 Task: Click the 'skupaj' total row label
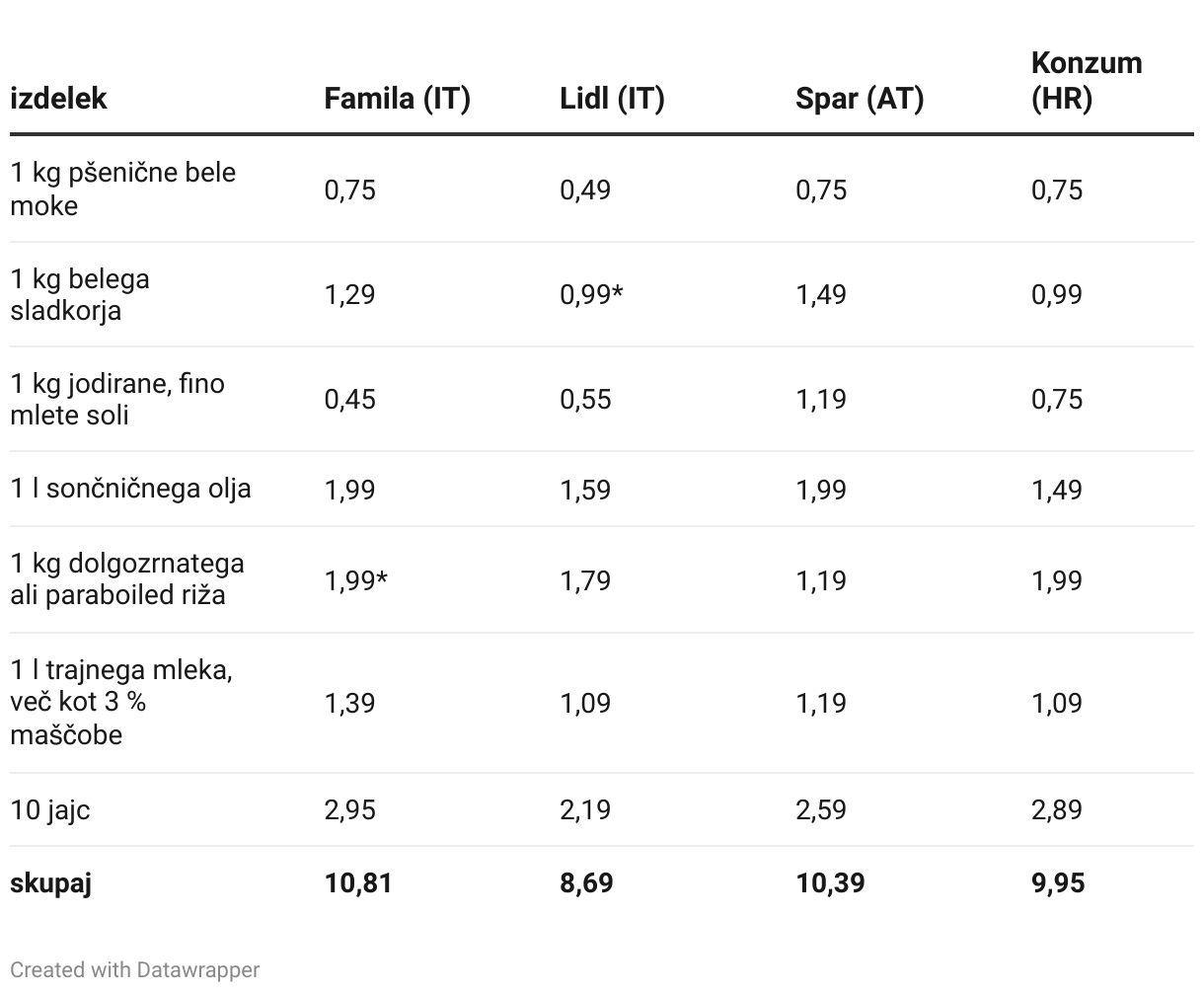click(x=50, y=882)
